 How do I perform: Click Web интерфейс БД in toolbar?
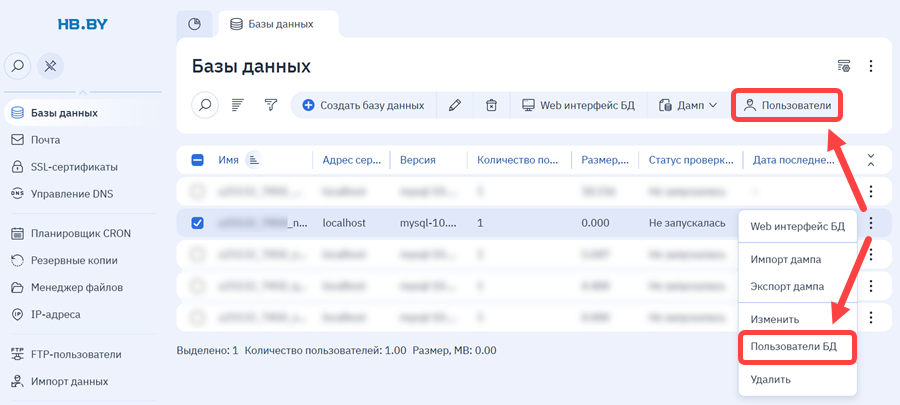pos(578,106)
